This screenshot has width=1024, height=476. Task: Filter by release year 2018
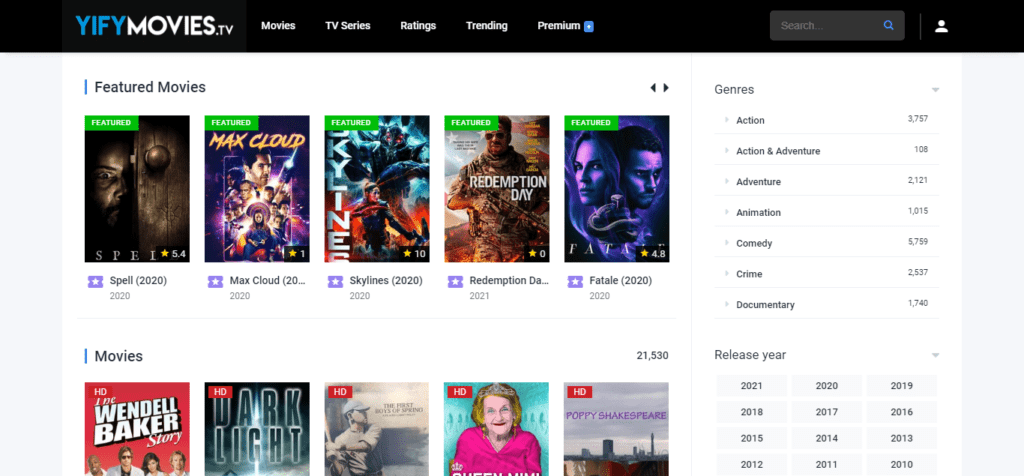(x=752, y=412)
